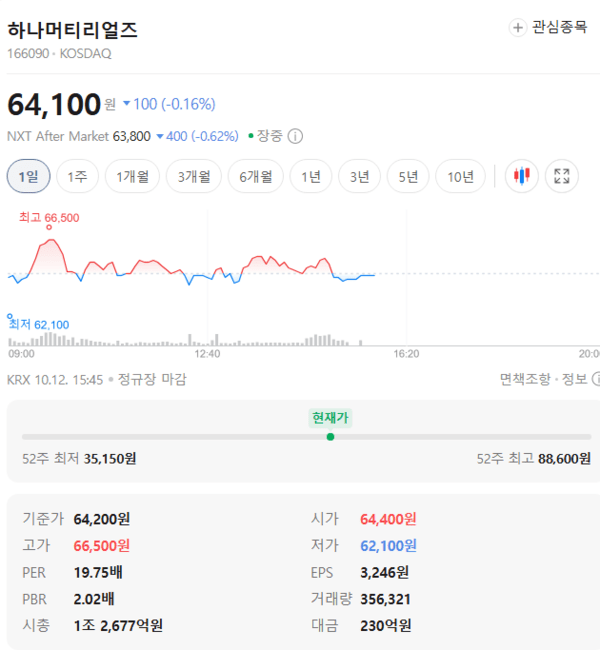Click the 거래량 356,321 value

[386, 599]
